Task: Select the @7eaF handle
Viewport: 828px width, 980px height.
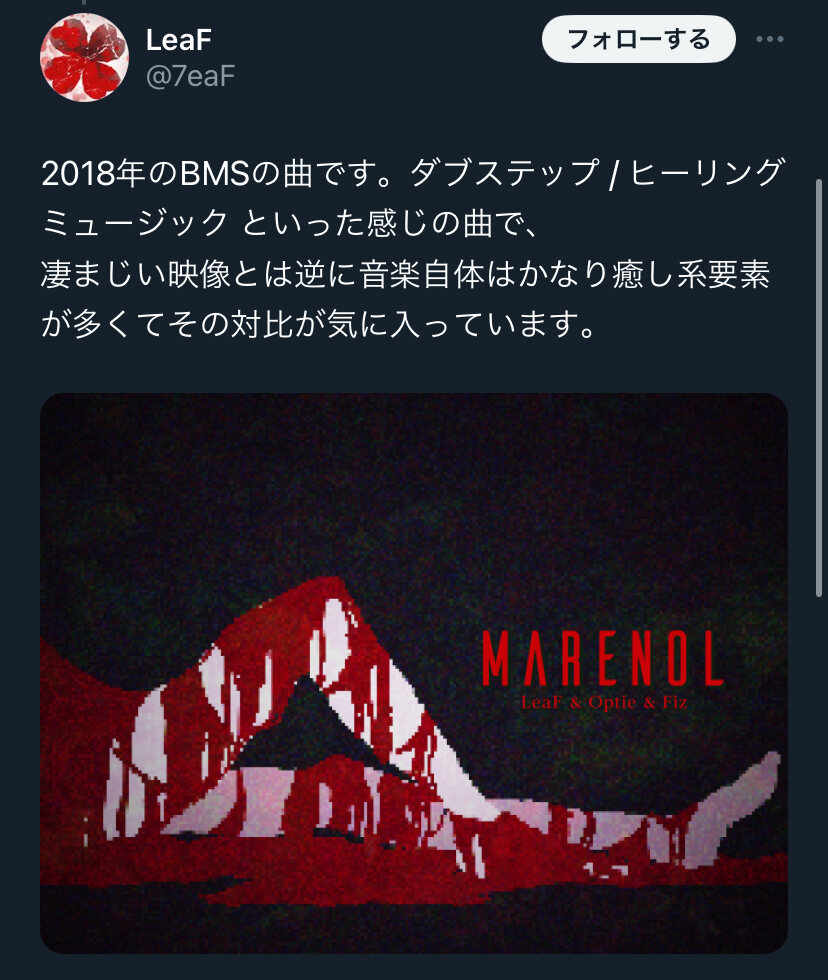Action: pyautogui.click(x=190, y=76)
